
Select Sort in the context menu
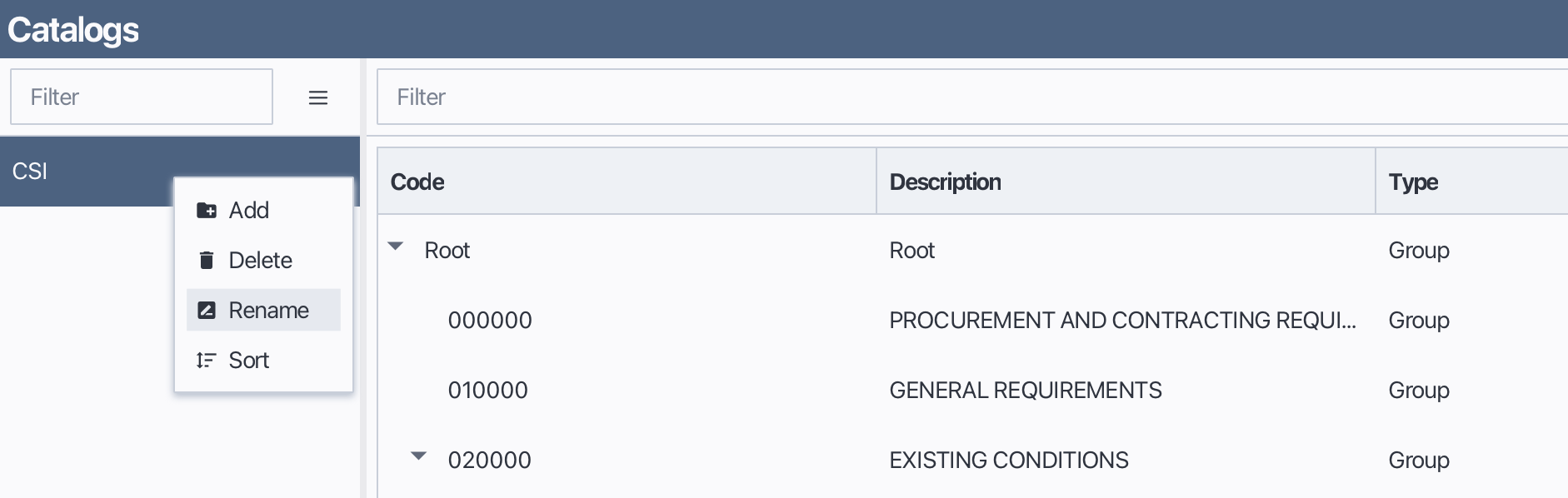(x=248, y=360)
